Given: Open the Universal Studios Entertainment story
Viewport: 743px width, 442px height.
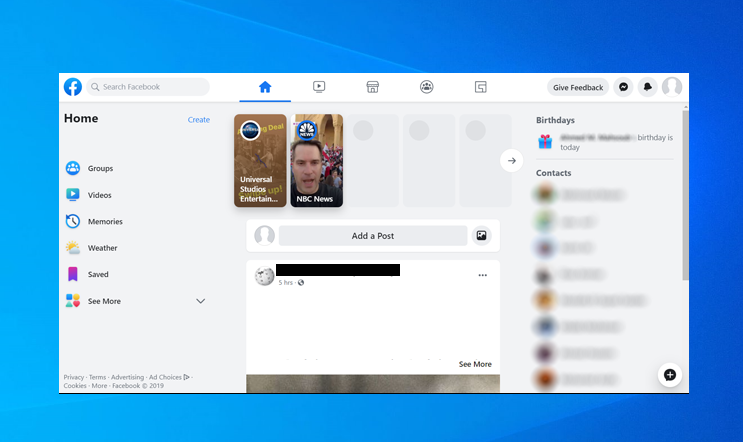Looking at the screenshot, I should pos(260,161).
